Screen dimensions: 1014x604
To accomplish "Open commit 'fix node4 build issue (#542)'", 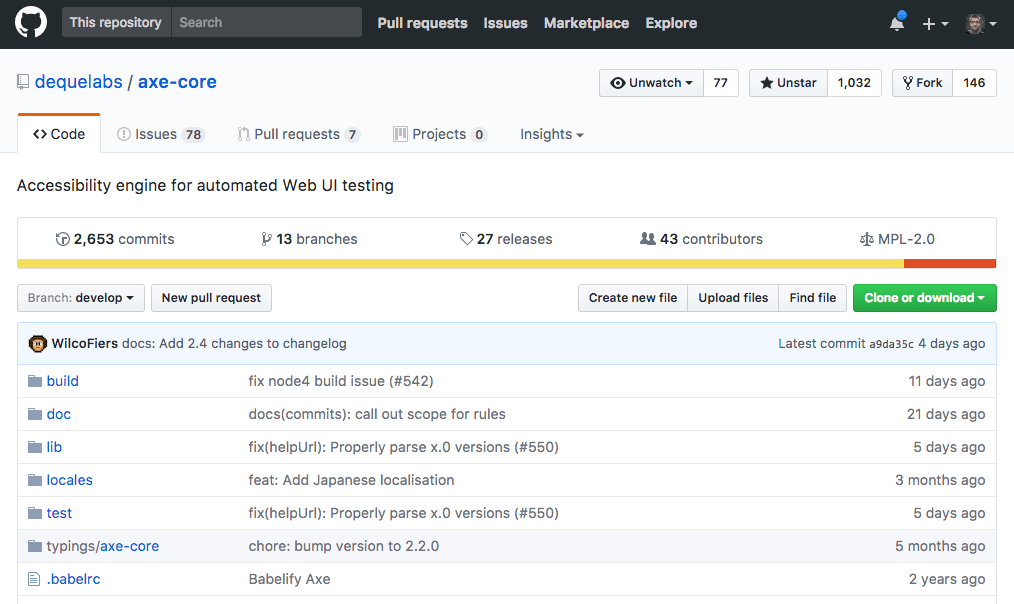I will [x=341, y=381].
